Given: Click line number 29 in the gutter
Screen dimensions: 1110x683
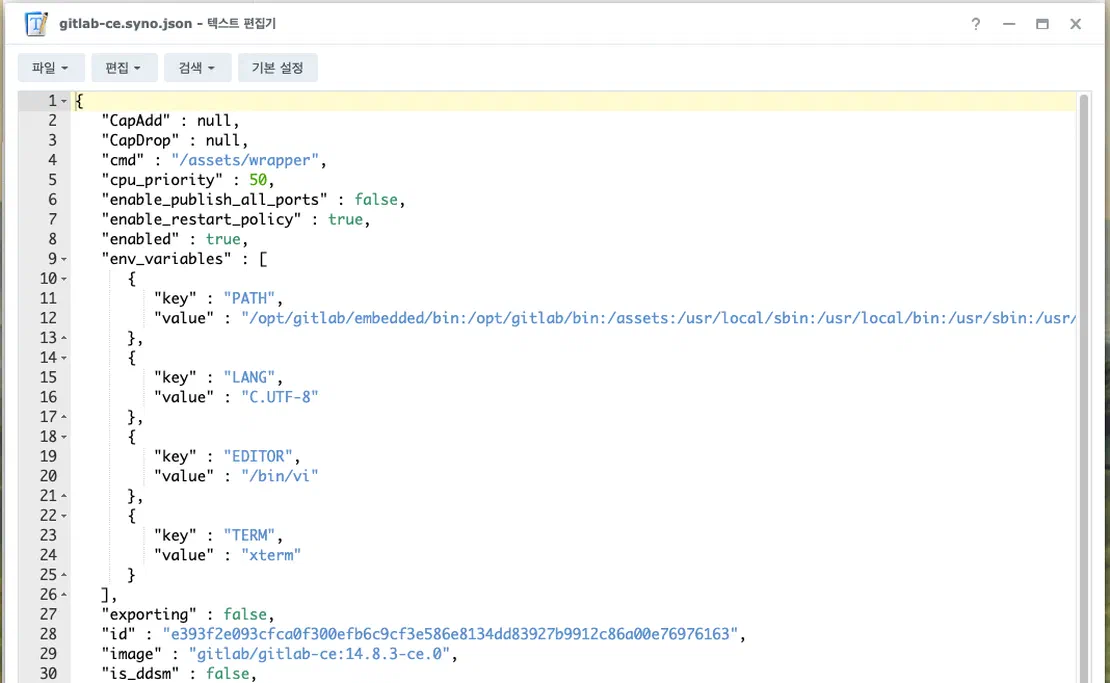Looking at the screenshot, I should 48,654.
